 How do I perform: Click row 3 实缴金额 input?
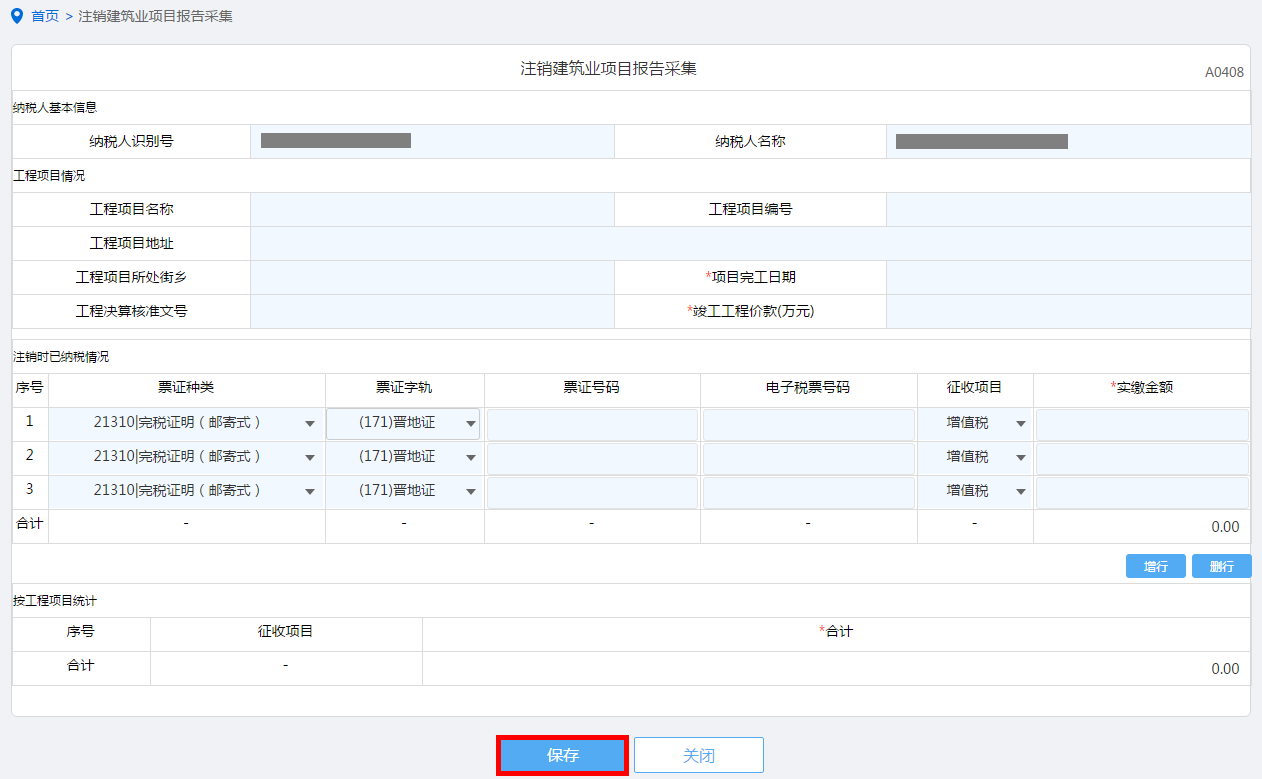point(1142,493)
